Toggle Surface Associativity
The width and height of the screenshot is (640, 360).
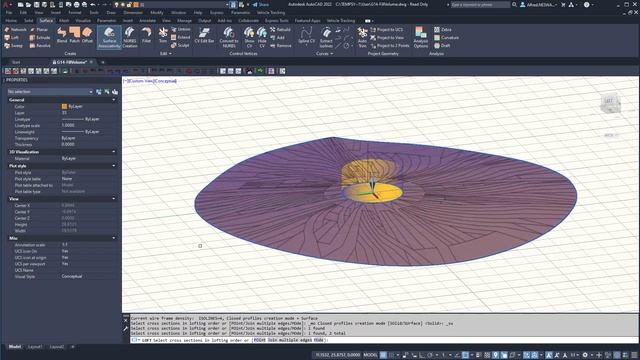click(109, 38)
